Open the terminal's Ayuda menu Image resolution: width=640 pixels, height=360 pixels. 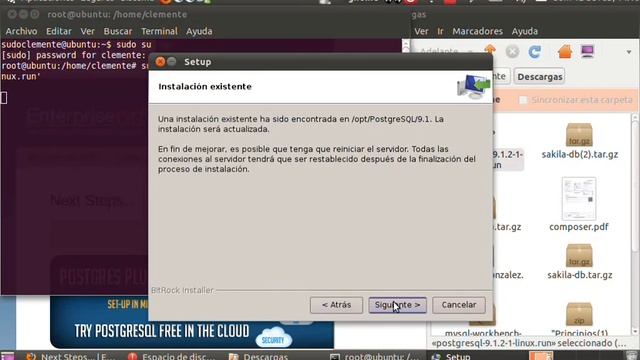tap(199, 31)
